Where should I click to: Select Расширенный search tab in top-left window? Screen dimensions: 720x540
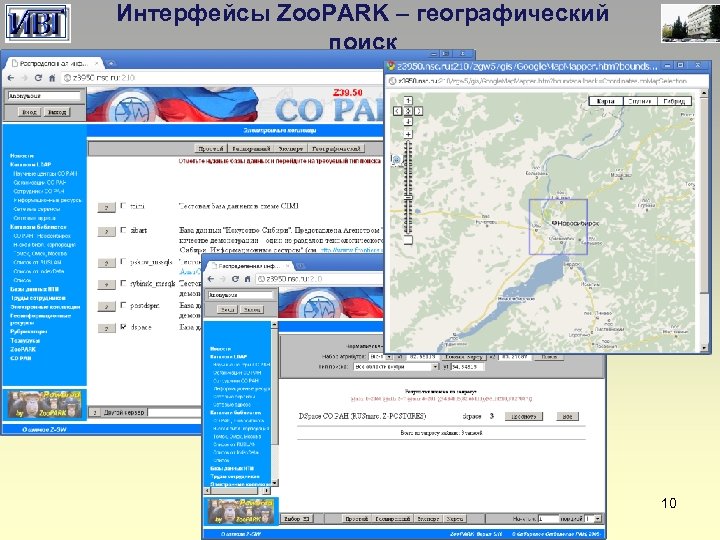pyautogui.click(x=251, y=149)
